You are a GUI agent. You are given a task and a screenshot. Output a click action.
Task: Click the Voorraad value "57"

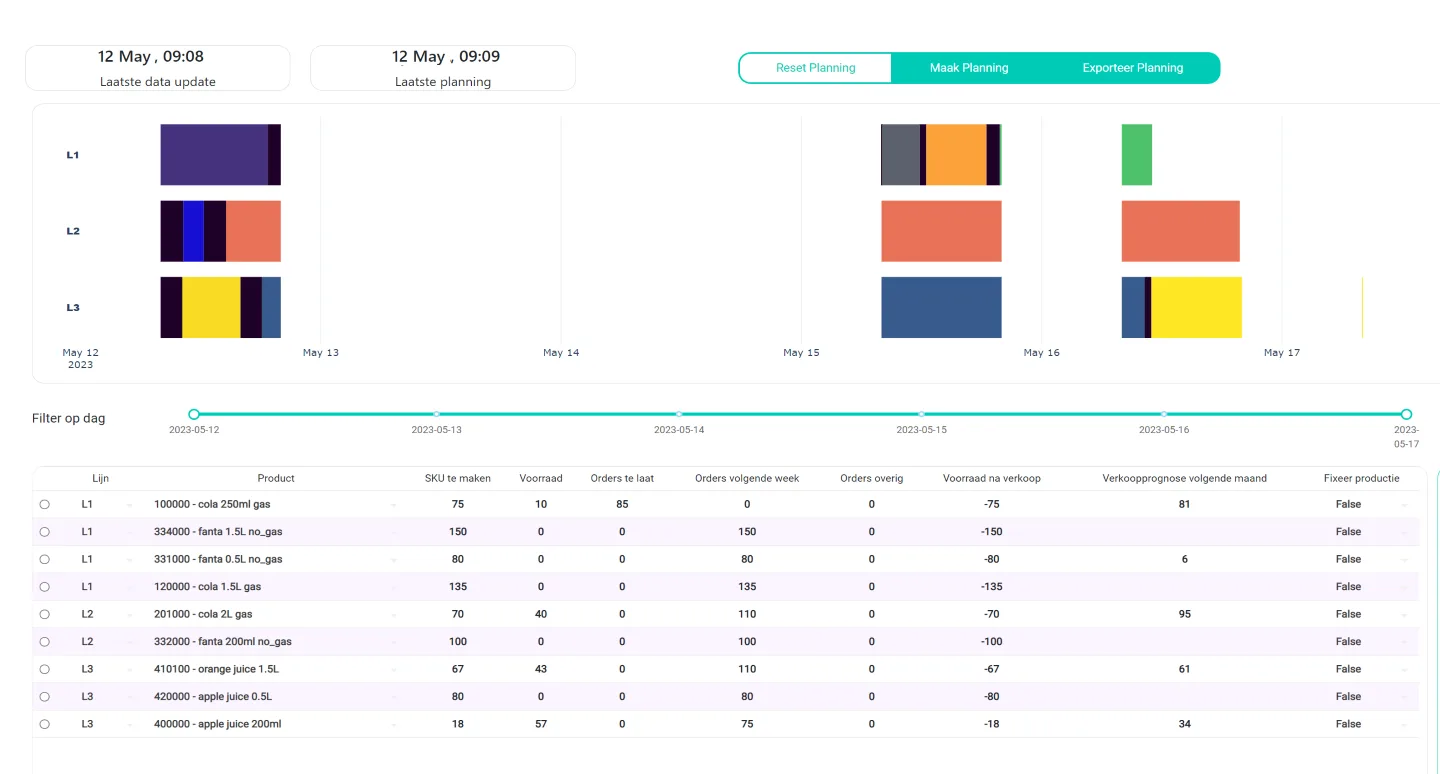click(x=541, y=725)
